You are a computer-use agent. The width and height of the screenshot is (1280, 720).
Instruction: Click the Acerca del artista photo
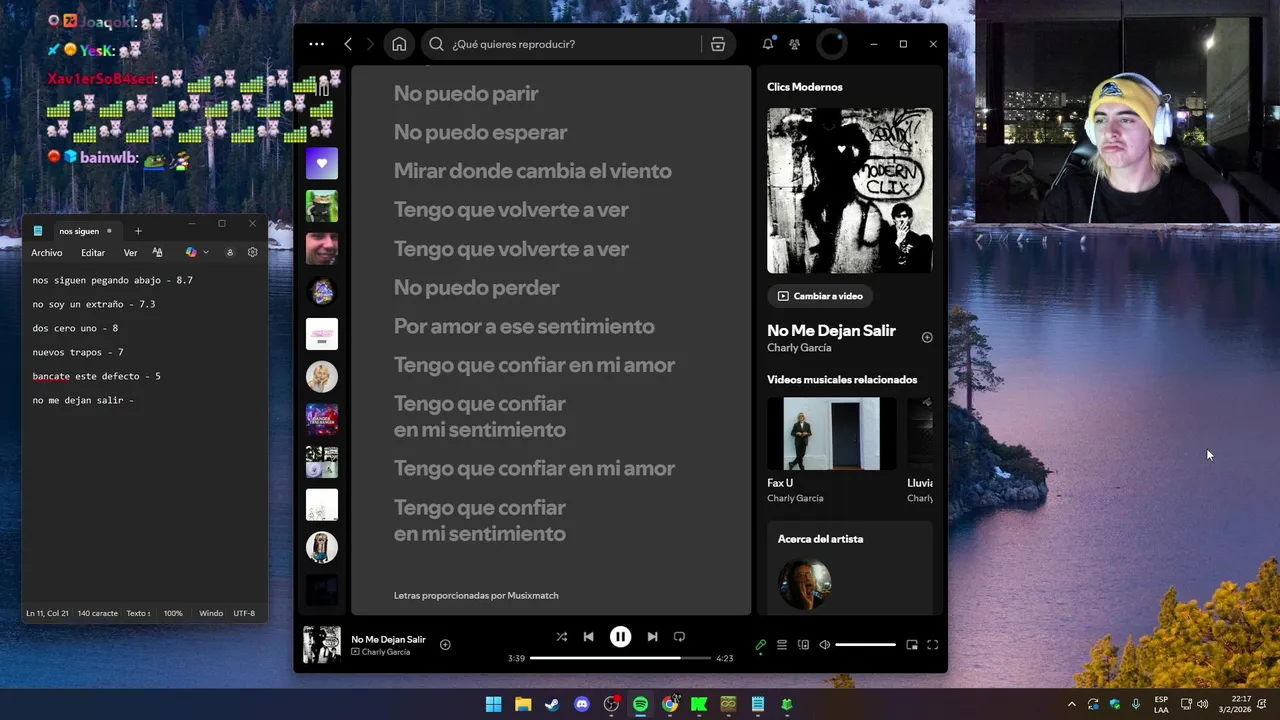click(804, 584)
